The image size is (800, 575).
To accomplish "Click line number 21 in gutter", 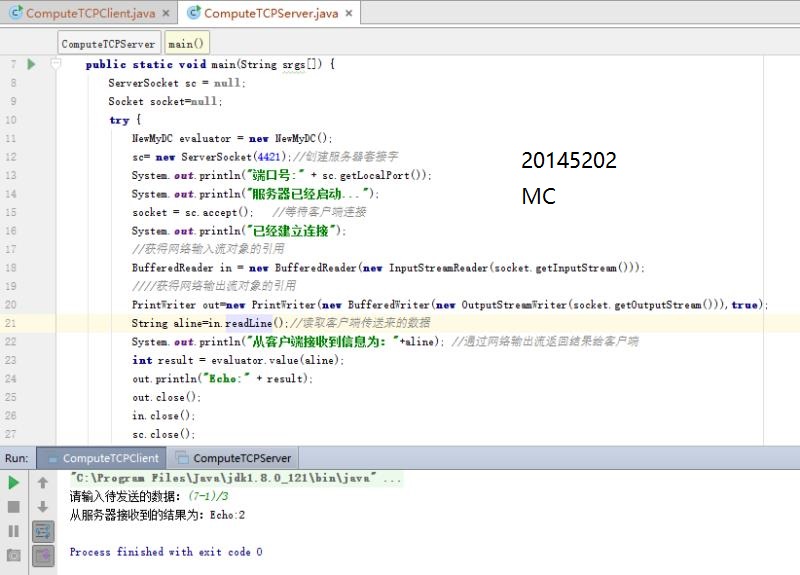I will 11,323.
